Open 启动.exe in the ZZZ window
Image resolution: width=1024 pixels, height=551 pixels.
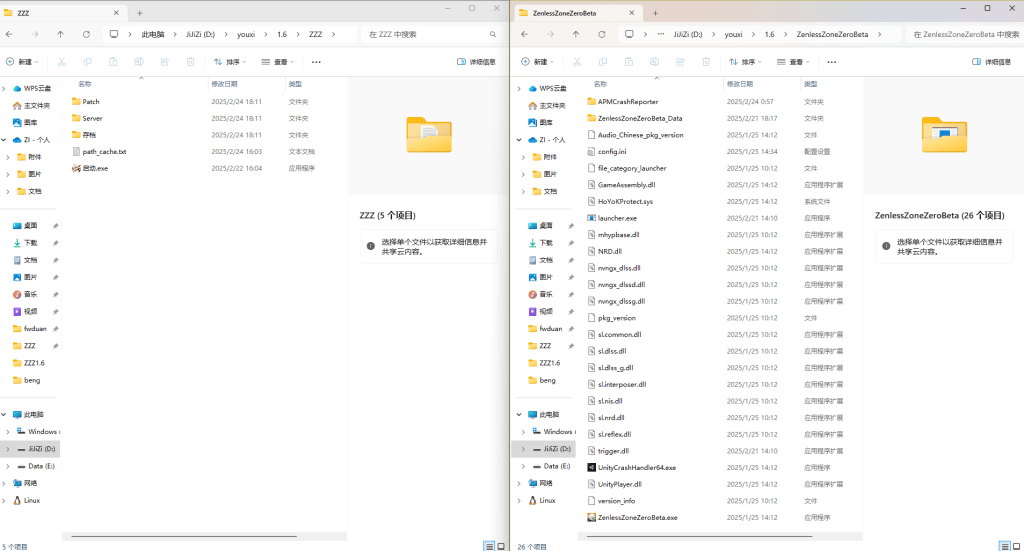tap(95, 168)
